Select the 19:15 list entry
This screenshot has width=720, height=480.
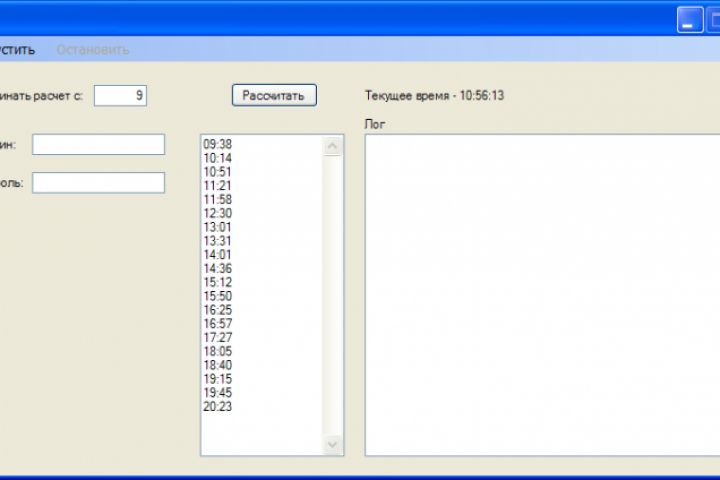point(218,378)
